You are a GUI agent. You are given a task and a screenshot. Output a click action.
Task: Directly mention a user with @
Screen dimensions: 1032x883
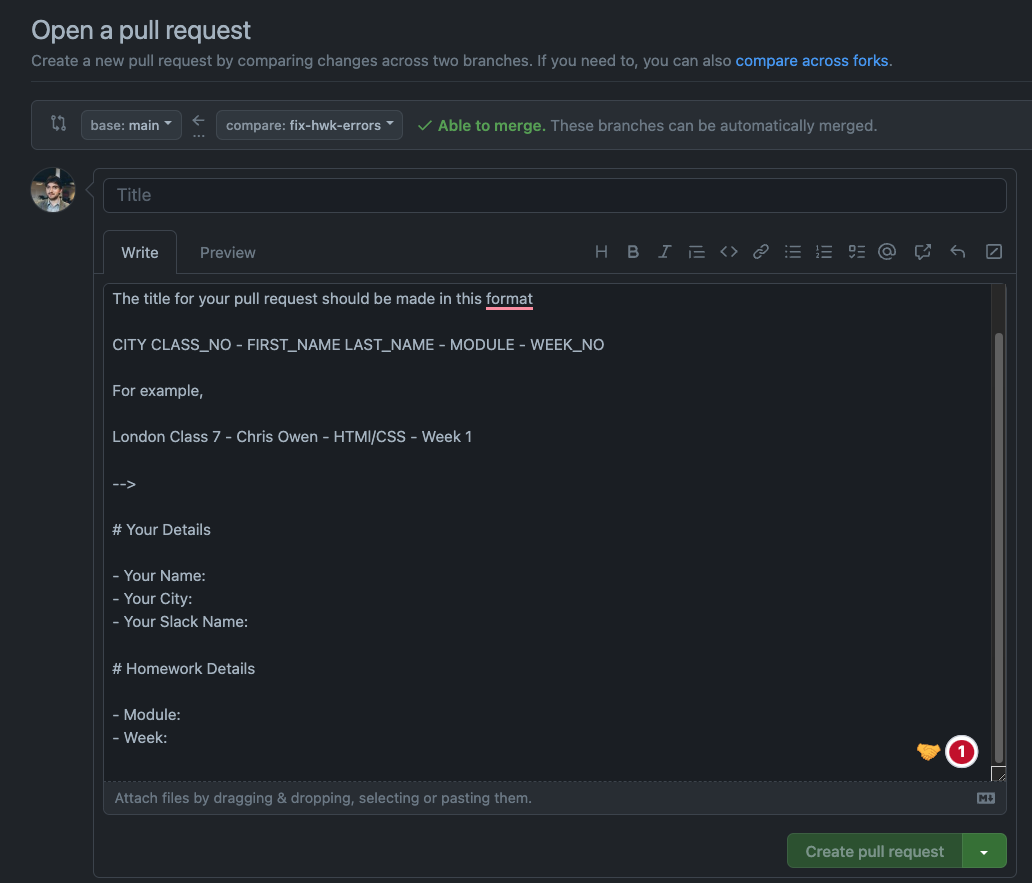coord(887,251)
